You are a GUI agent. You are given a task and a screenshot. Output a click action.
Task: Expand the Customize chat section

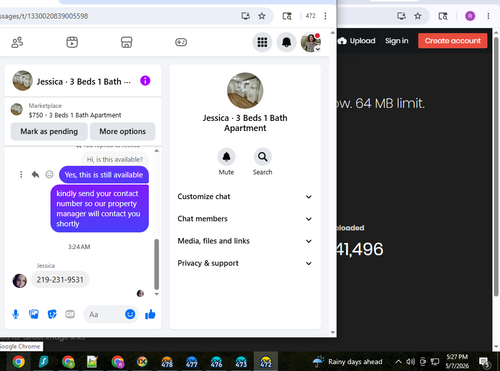[x=245, y=197]
